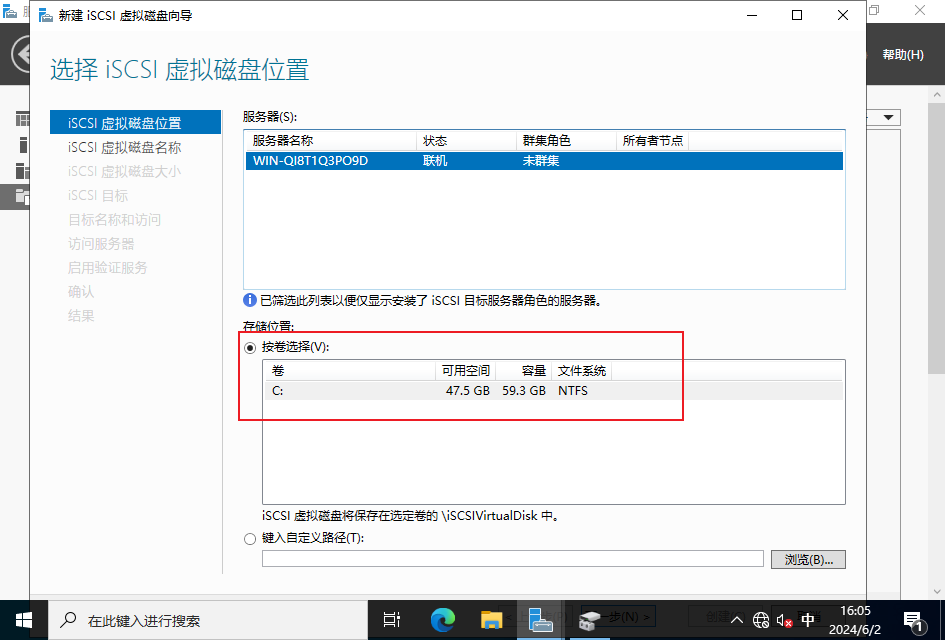
Task: Launch Microsoft Edge from the taskbar
Action: click(x=442, y=620)
